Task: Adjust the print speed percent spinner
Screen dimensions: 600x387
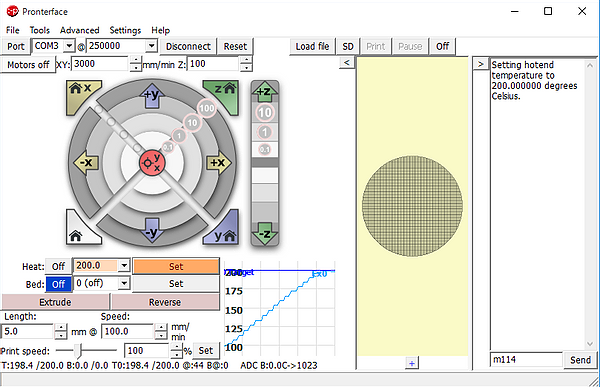Action: (176, 350)
